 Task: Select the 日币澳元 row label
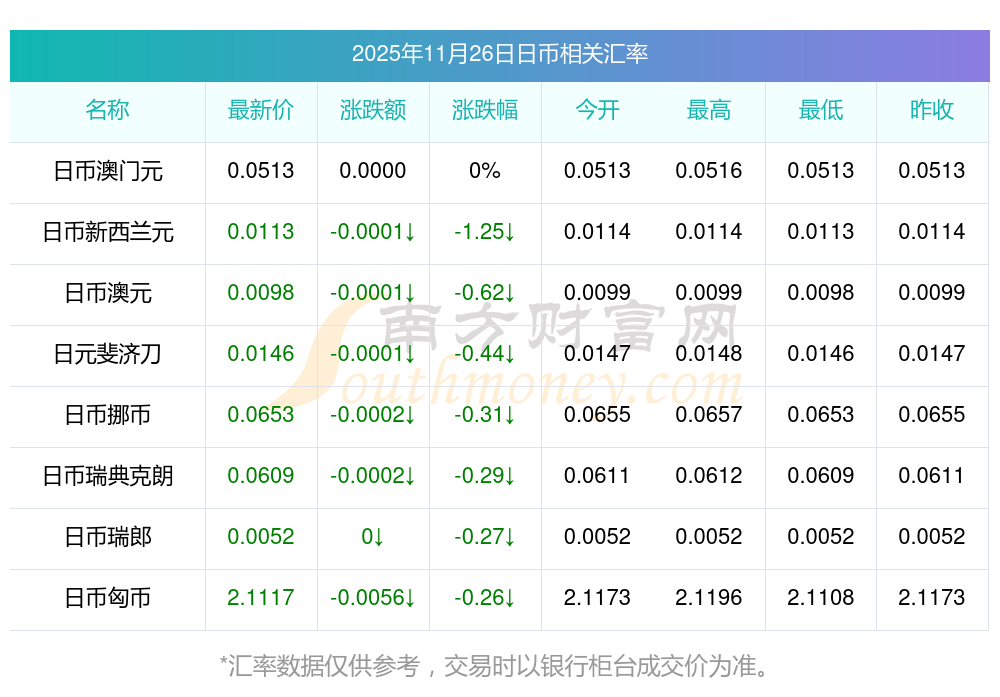click(x=107, y=294)
